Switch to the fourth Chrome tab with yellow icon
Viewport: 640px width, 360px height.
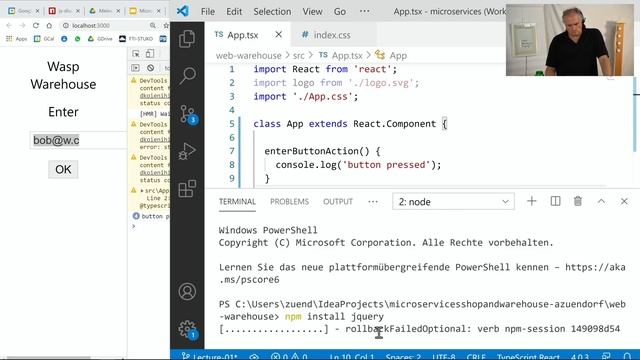(x=144, y=11)
